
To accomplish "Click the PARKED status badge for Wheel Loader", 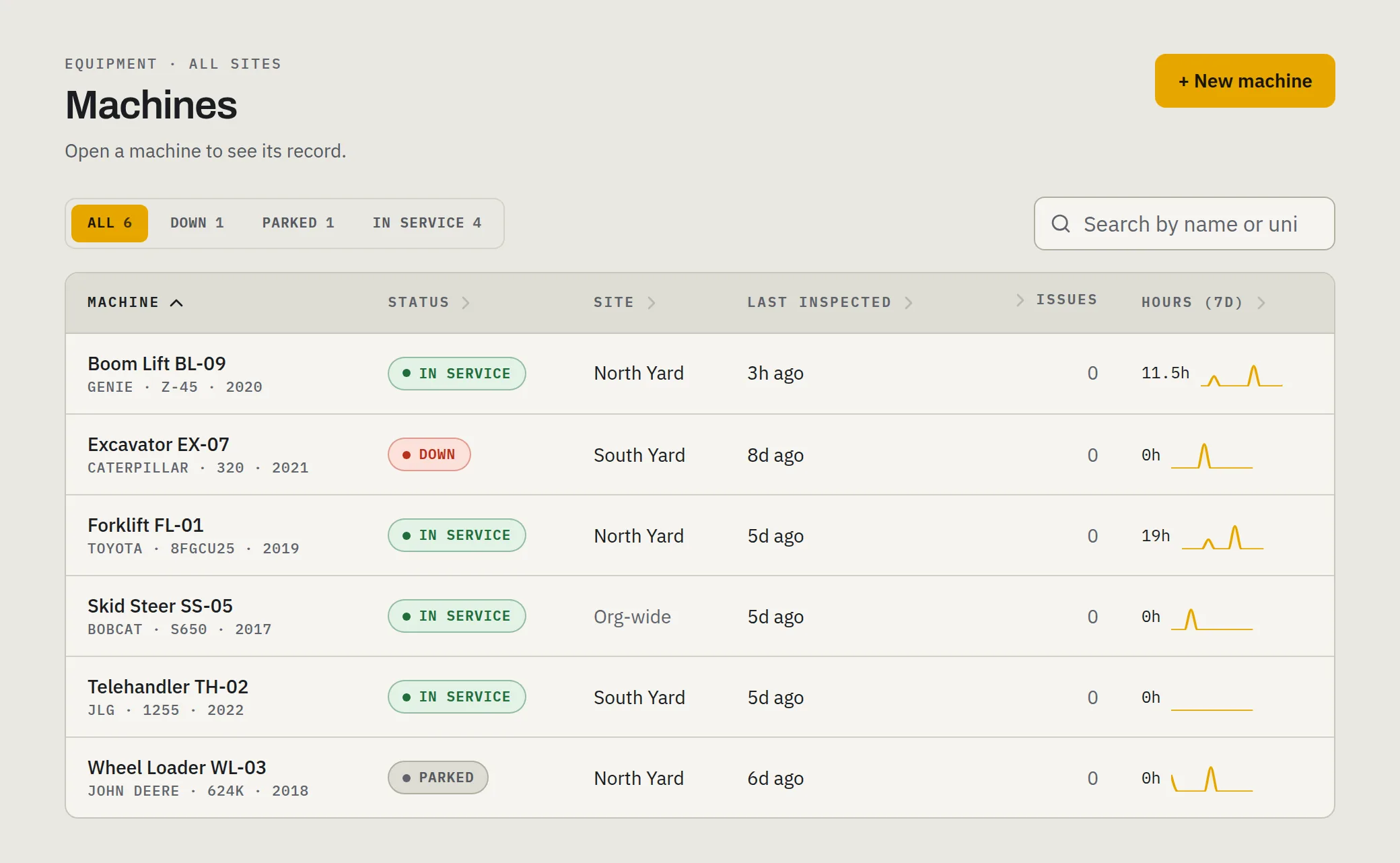I will tap(438, 778).
